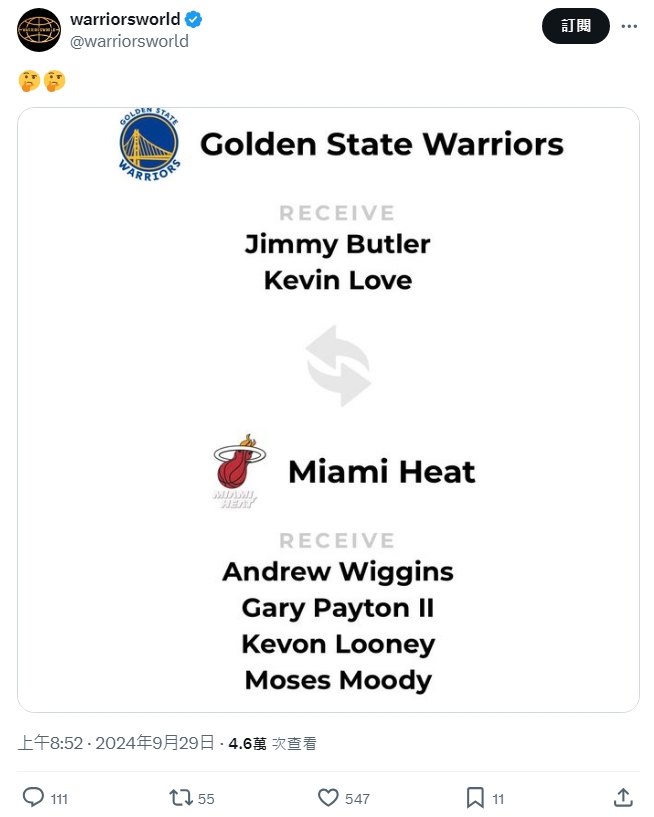Open the post timestamp 上午8:52 2024年9月29日
The height and width of the screenshot is (817, 654).
116,742
